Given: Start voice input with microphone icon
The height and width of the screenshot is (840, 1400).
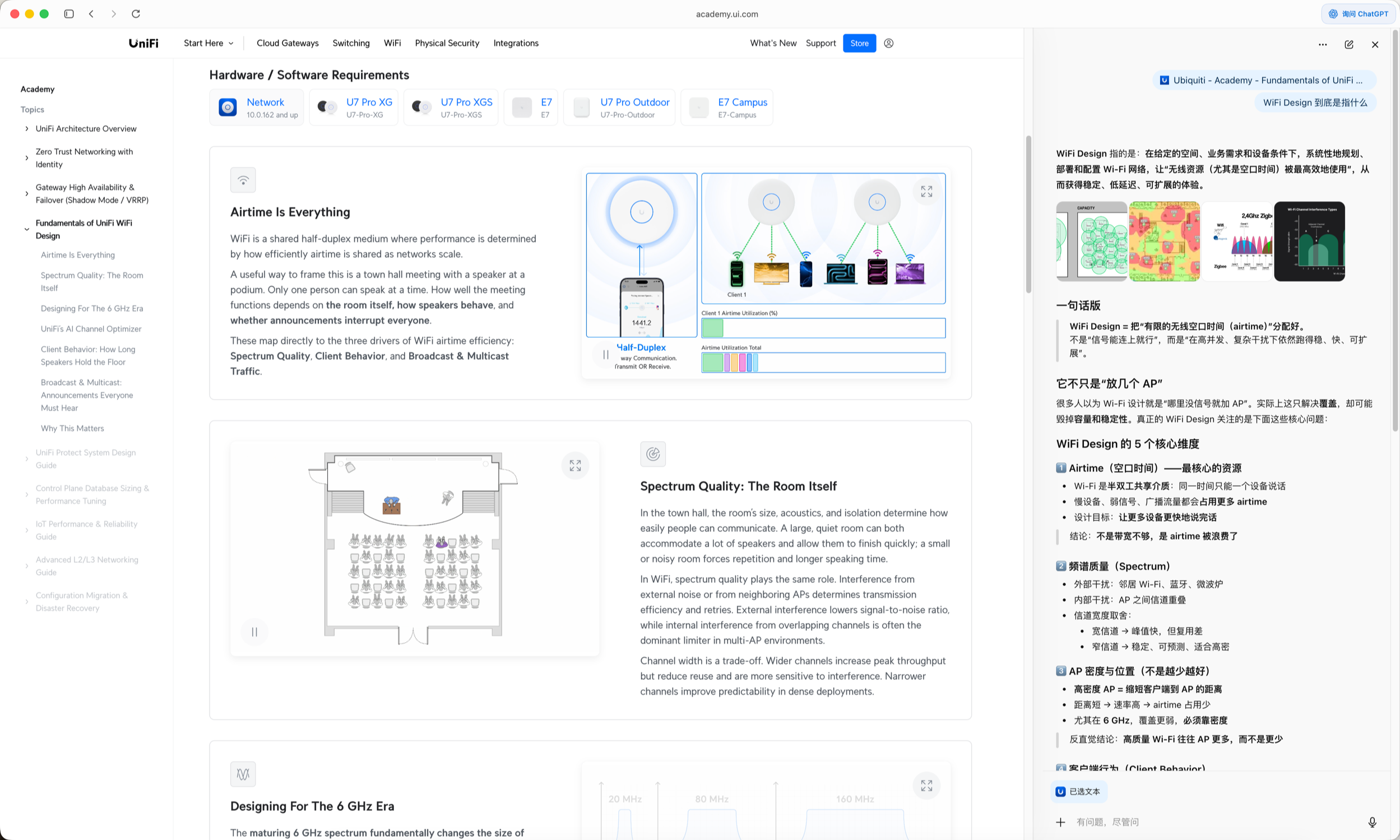Looking at the screenshot, I should pos(1373,822).
